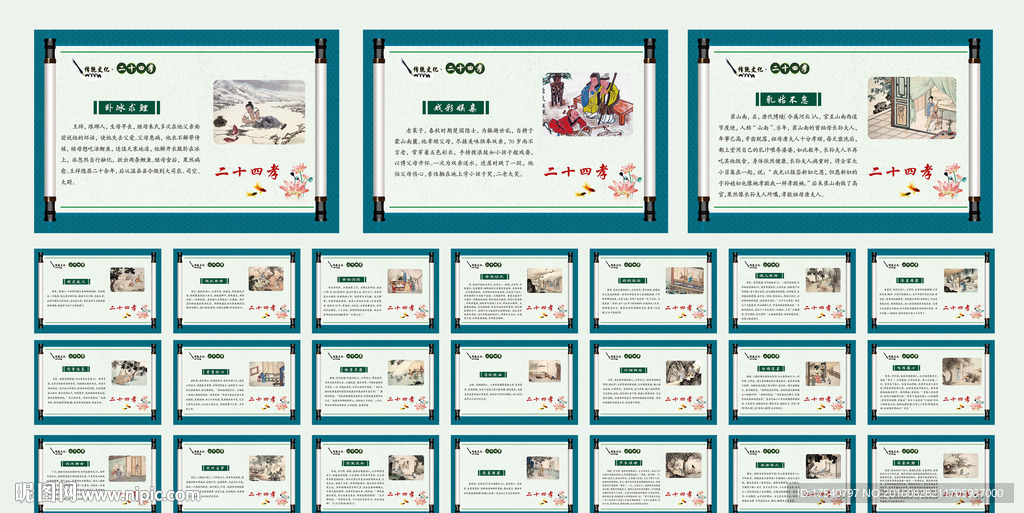Click the paragraph line starting 王祥，琅琊人
Screen dimensions: 1024x513
click(x=136, y=127)
